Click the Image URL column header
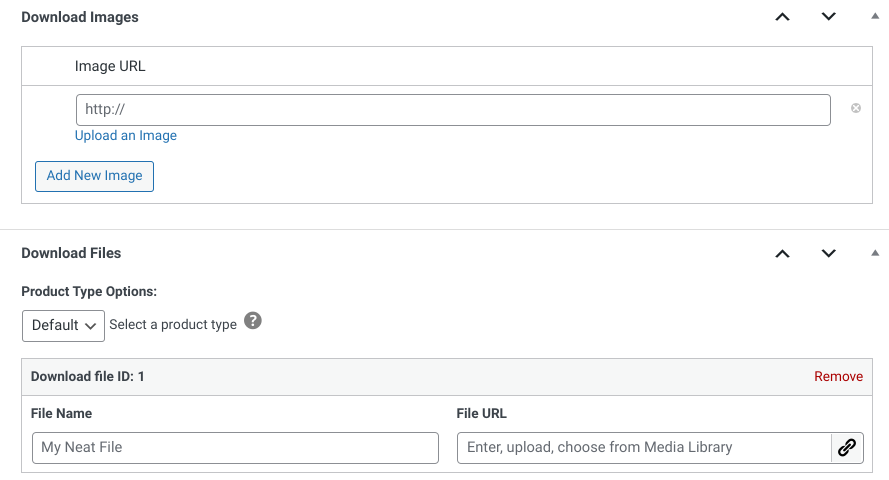The image size is (889, 480). click(x=110, y=66)
